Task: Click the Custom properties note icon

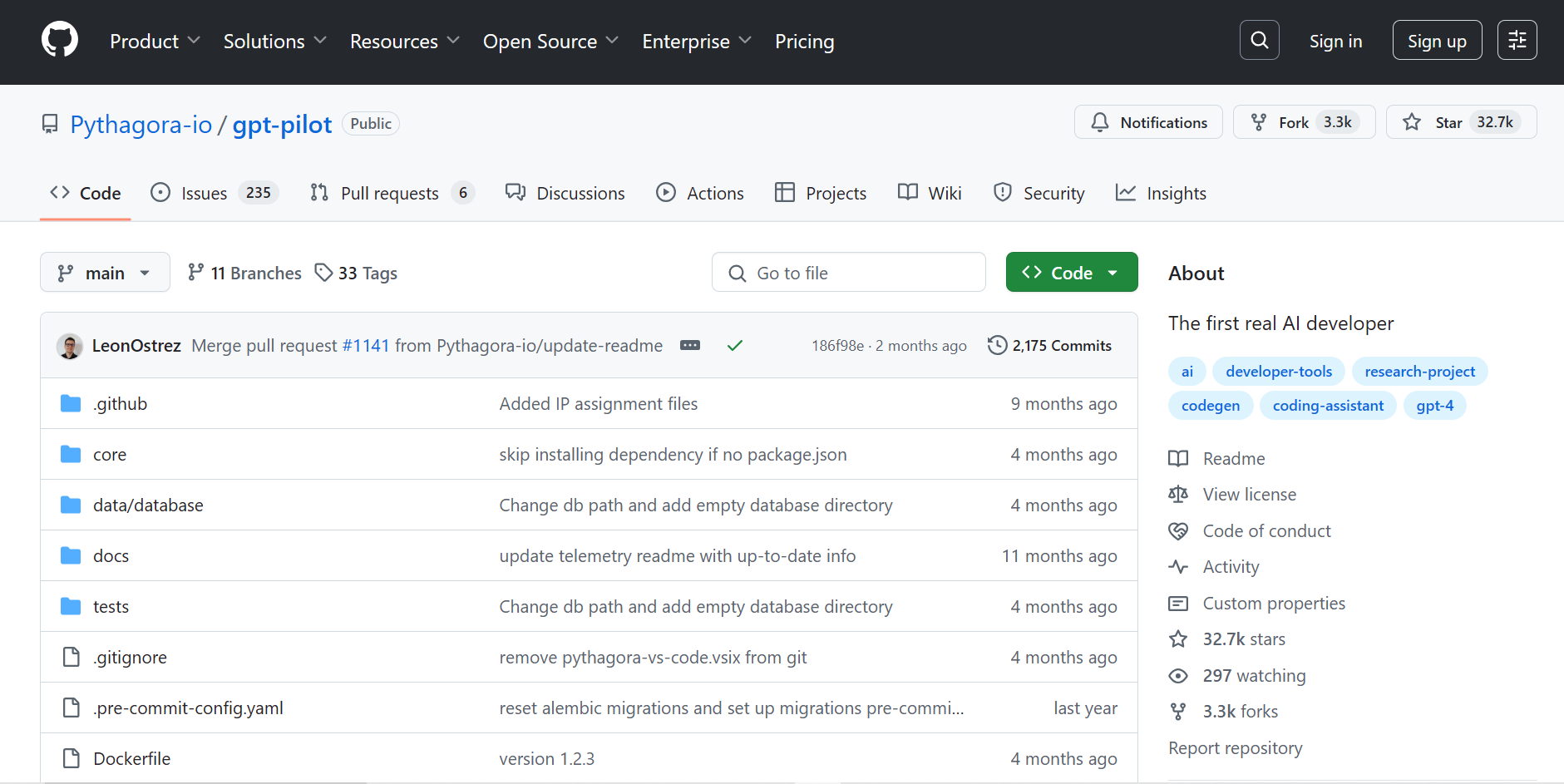Action: tap(1178, 603)
